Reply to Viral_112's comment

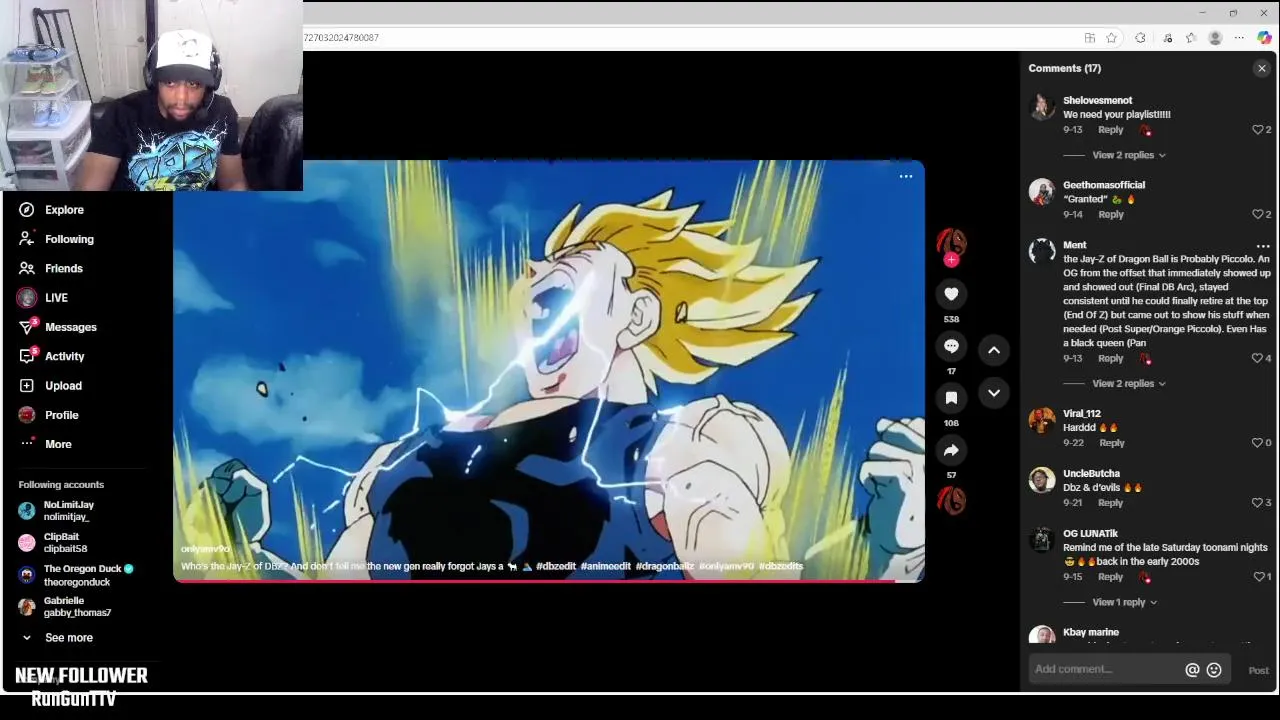1111,442
